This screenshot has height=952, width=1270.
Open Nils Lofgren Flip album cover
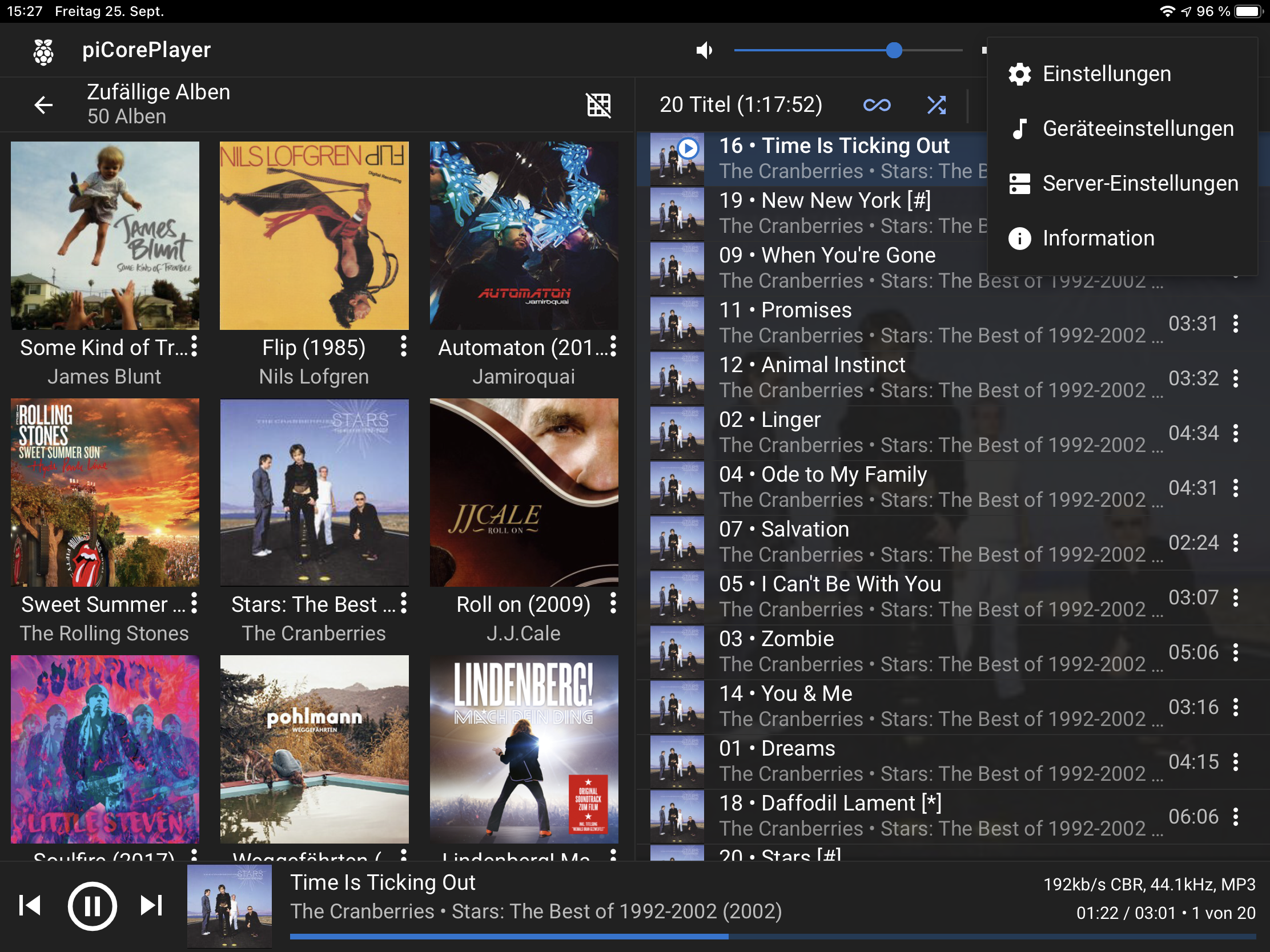click(x=314, y=236)
